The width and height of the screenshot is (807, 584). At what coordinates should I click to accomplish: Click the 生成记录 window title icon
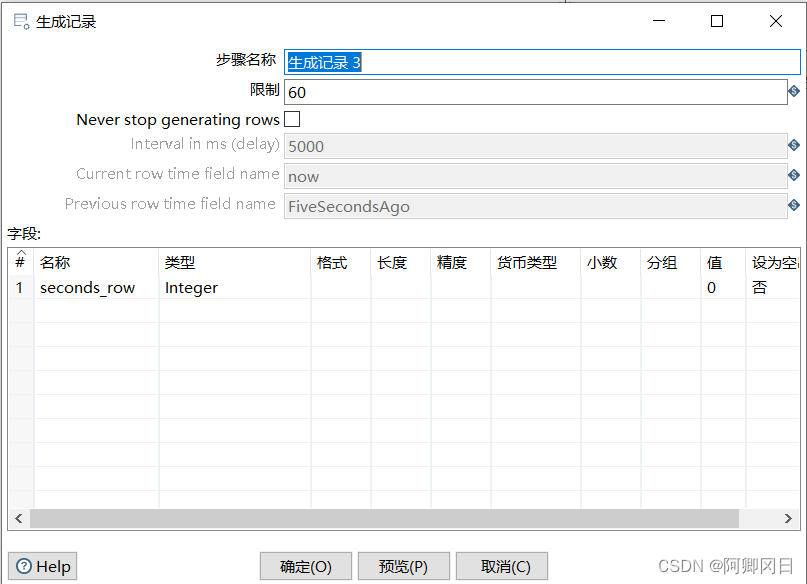coord(20,21)
